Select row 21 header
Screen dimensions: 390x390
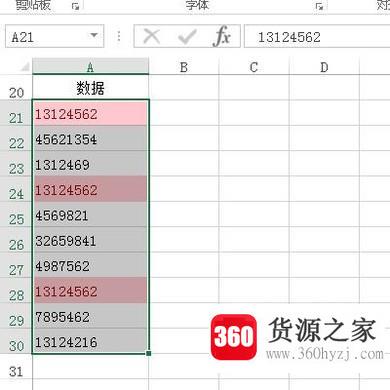16,113
